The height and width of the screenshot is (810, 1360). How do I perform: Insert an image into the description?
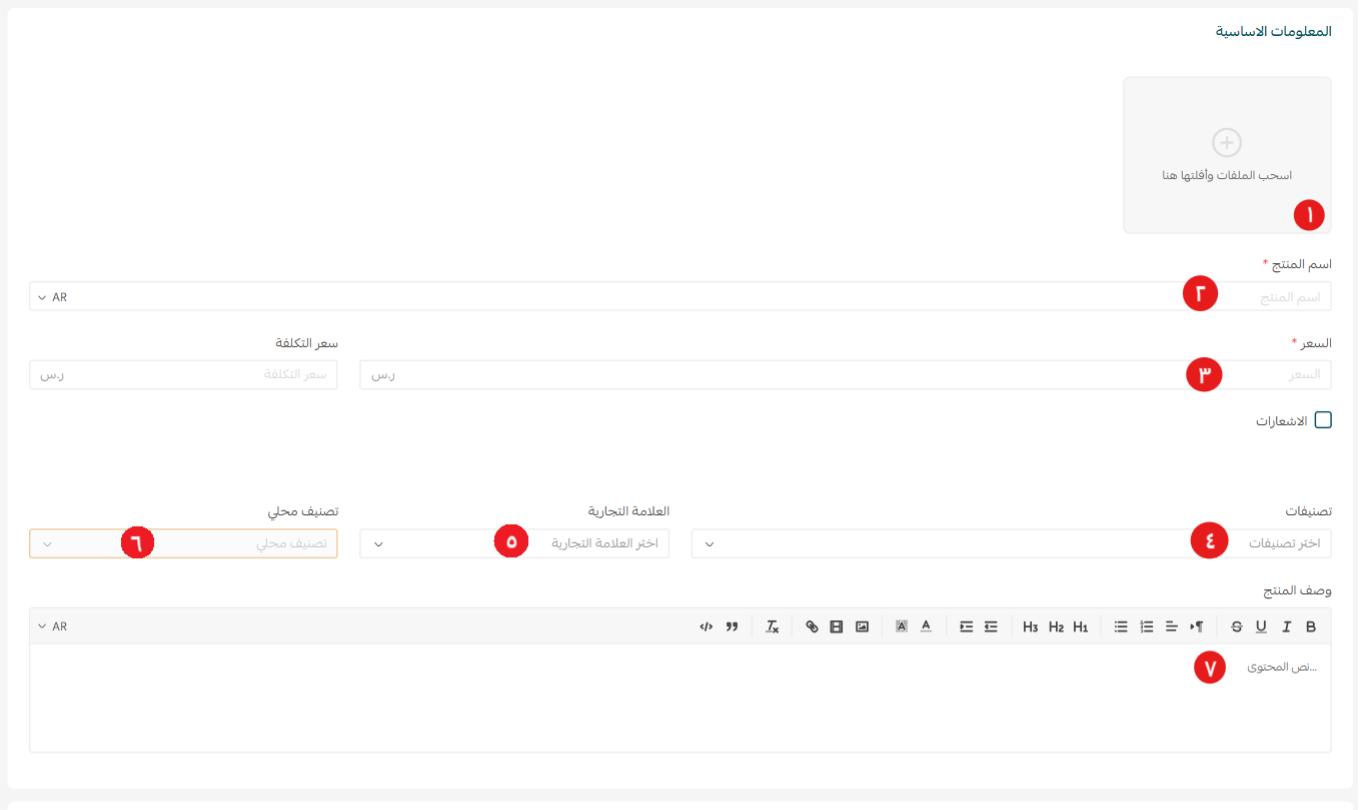tap(861, 627)
